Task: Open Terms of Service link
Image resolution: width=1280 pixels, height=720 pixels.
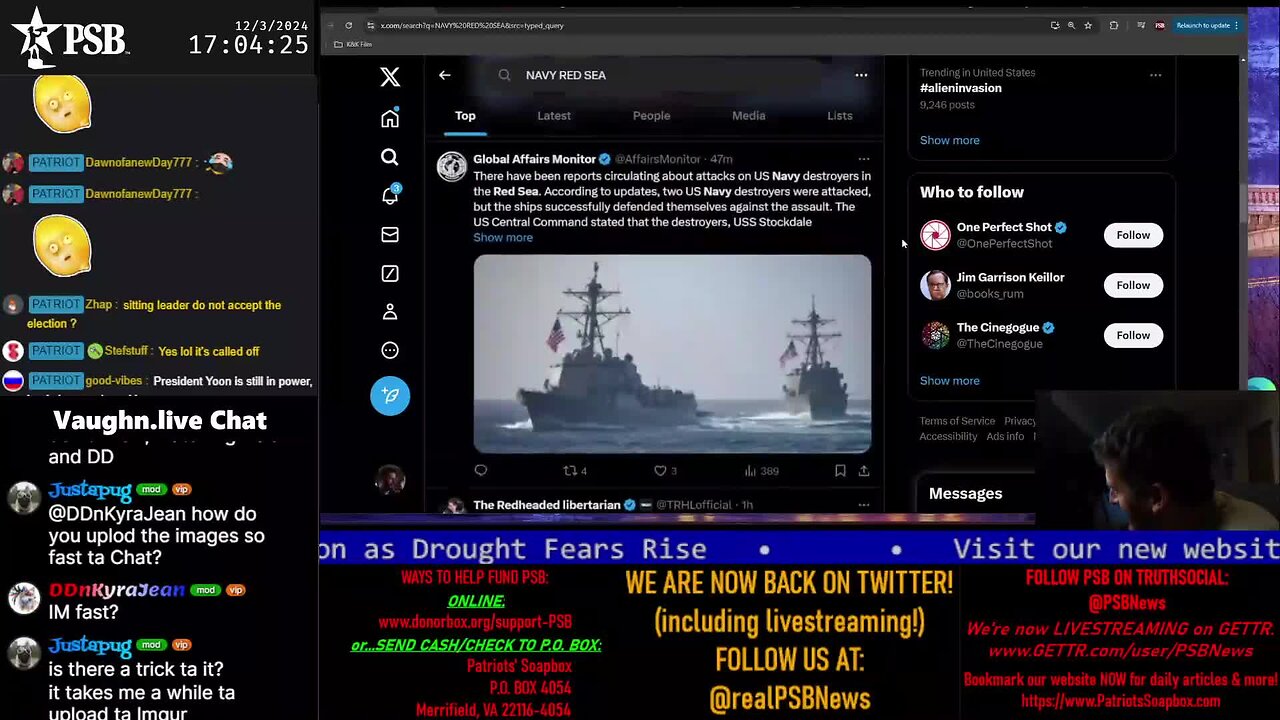Action: [957, 421]
